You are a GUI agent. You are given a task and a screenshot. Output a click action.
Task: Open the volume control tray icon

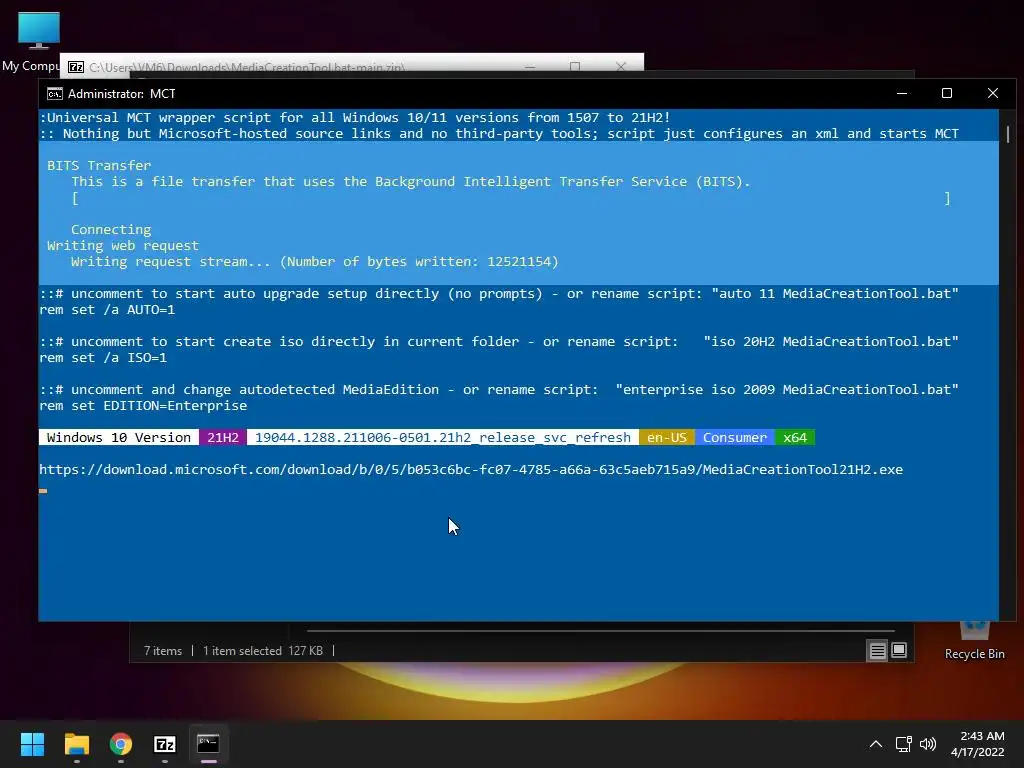927,744
